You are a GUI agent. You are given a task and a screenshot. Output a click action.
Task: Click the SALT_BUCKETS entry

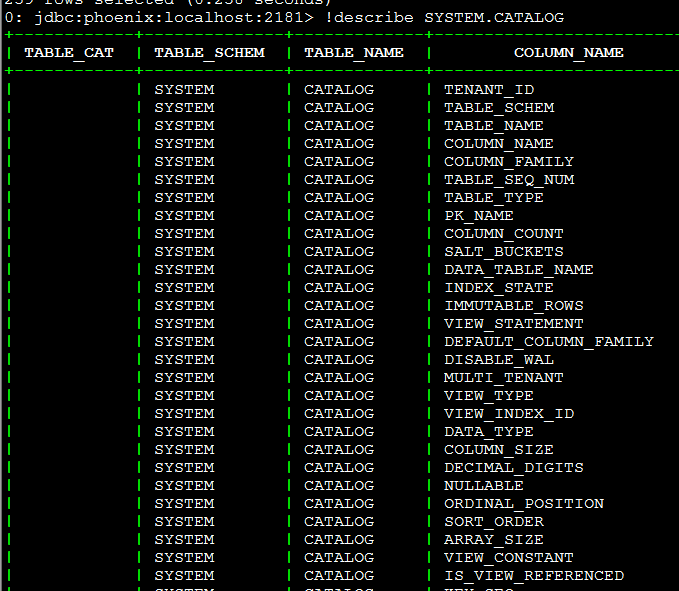click(x=504, y=252)
